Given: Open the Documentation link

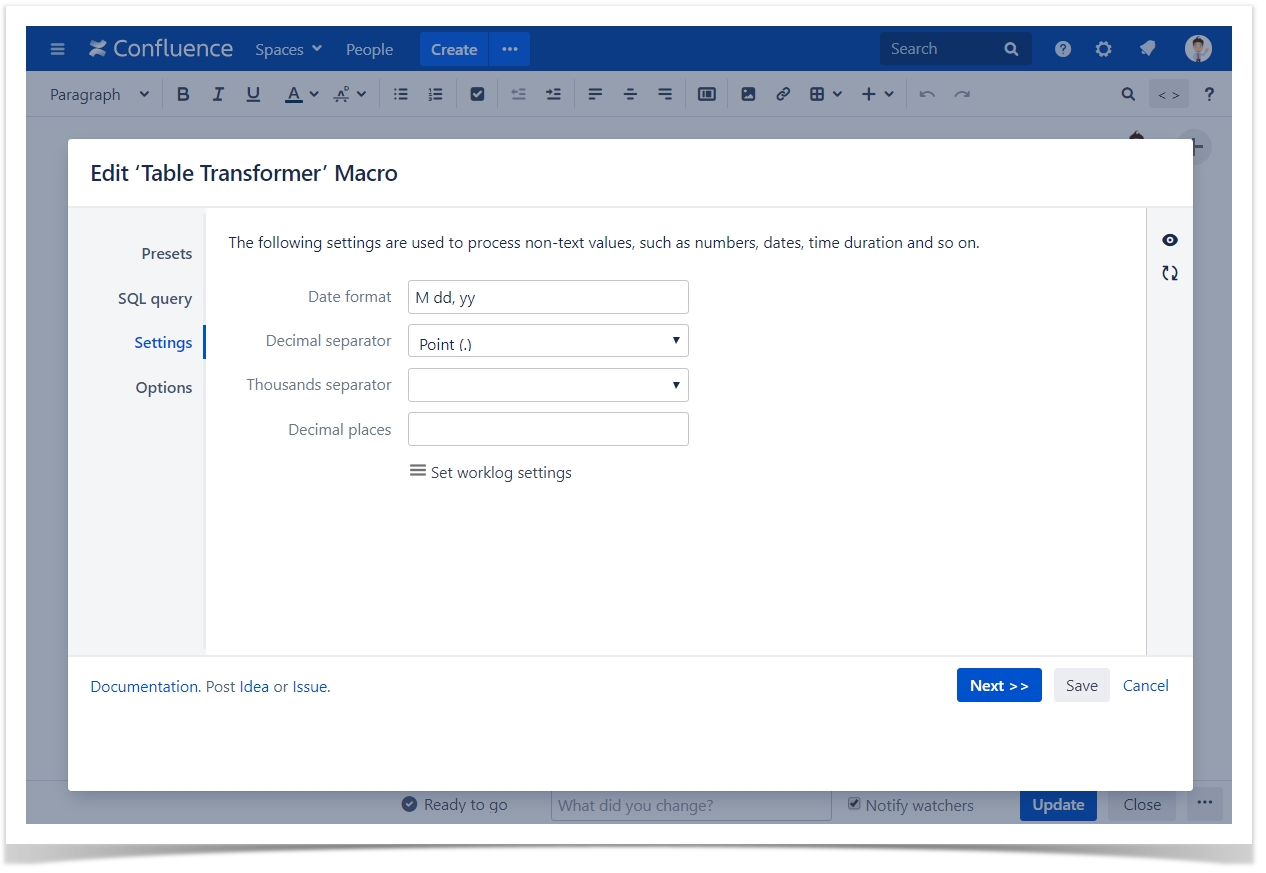Looking at the screenshot, I should click(x=144, y=687).
